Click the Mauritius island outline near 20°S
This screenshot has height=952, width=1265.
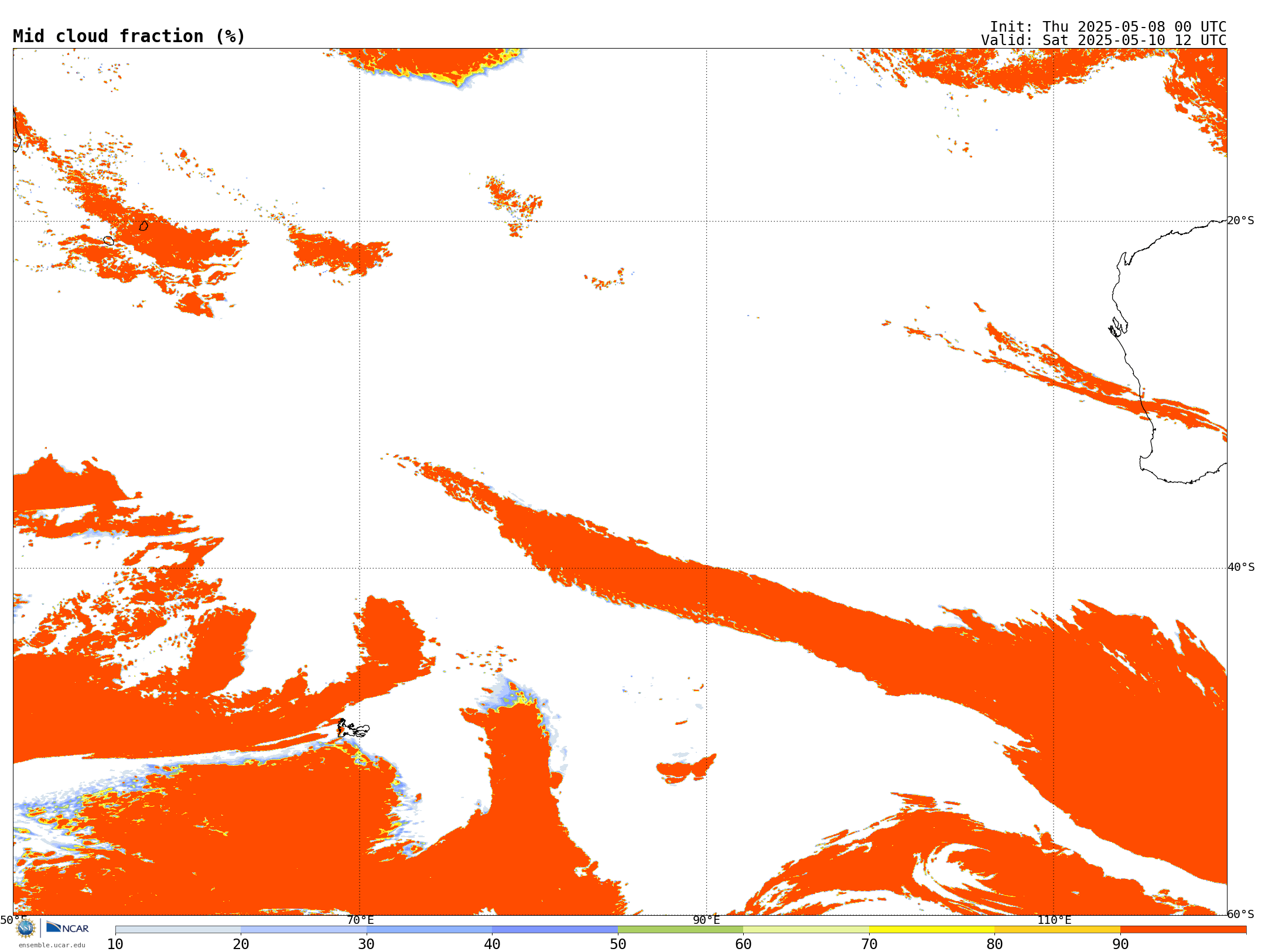coord(143,225)
